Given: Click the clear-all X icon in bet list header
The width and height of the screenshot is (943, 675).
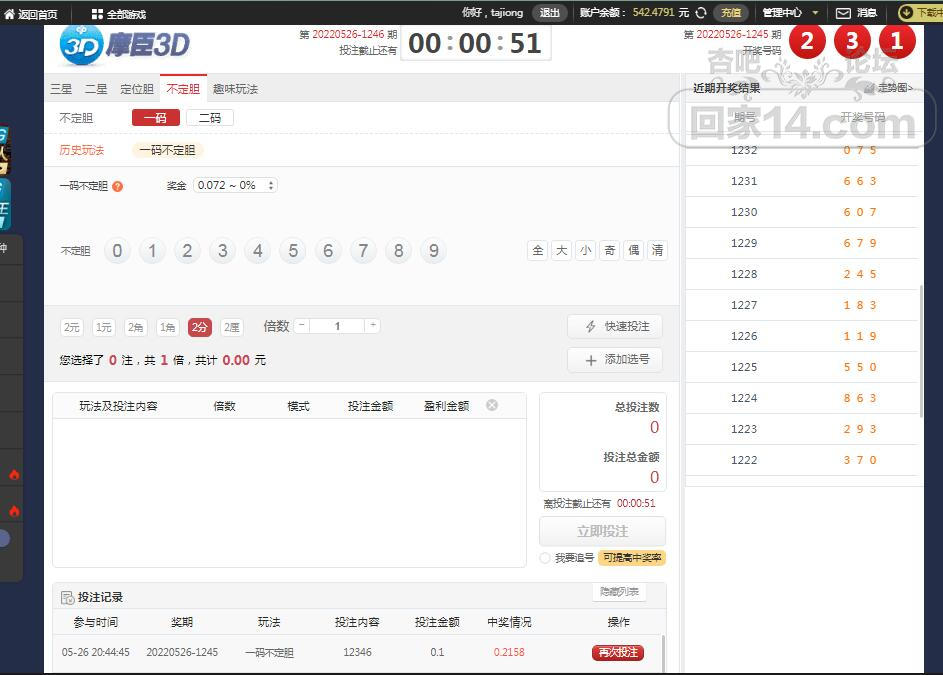Looking at the screenshot, I should 492,405.
